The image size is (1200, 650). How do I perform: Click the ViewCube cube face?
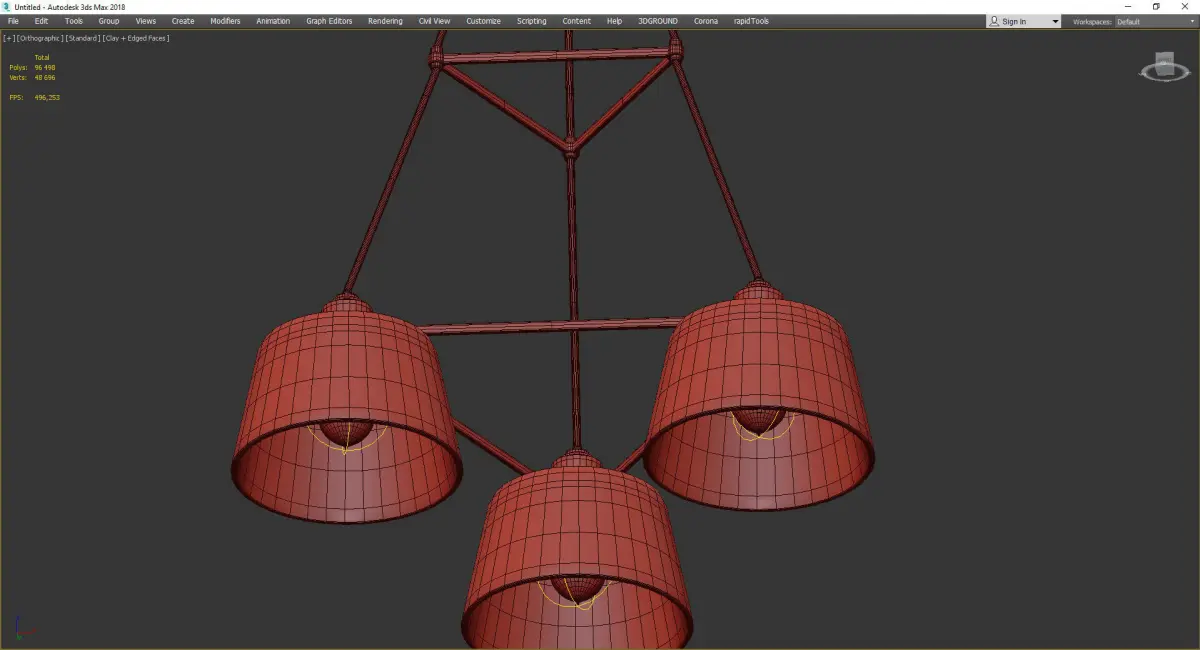coord(1165,66)
